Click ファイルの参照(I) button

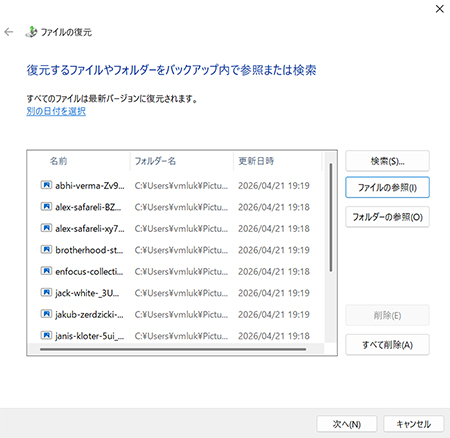pyautogui.click(x=387, y=187)
